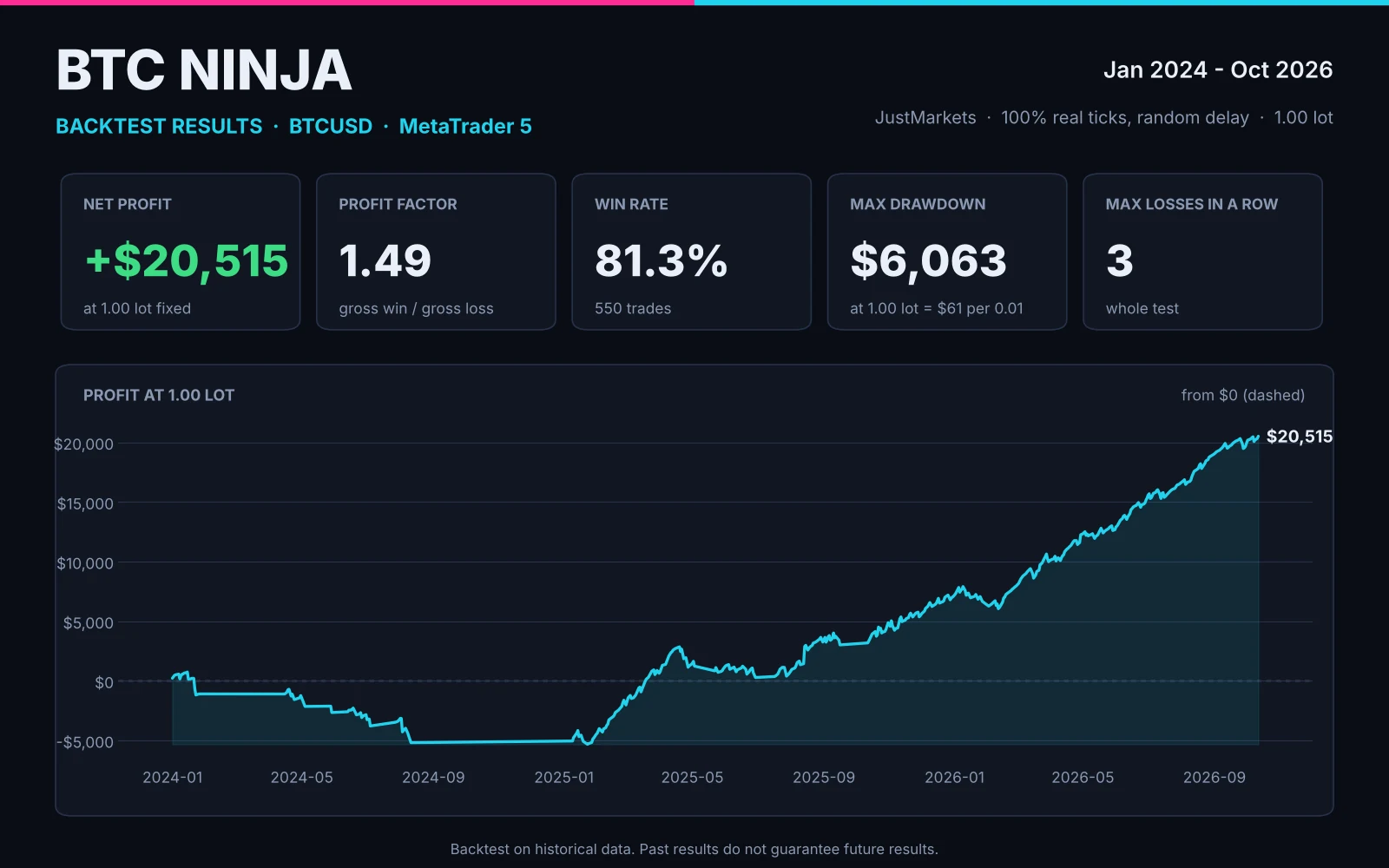1389x868 pixels.
Task: Click the '1.00 lot' header text
Action: 1304,117
